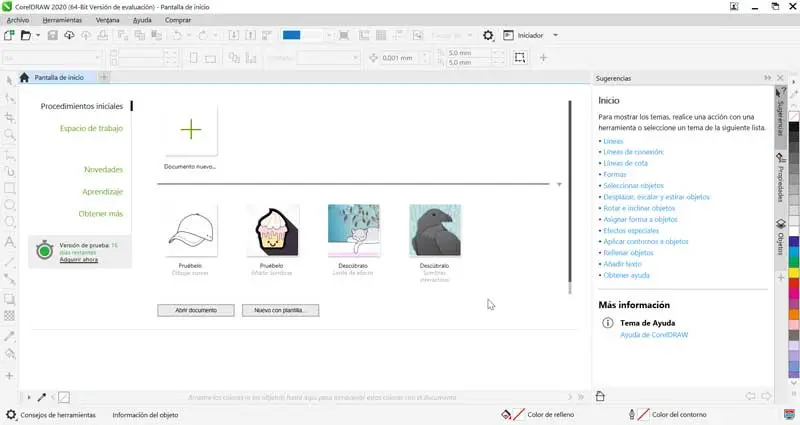Click the Documento nuevo plus thumbnail
Viewport: 800px width, 425px height.
point(191,130)
